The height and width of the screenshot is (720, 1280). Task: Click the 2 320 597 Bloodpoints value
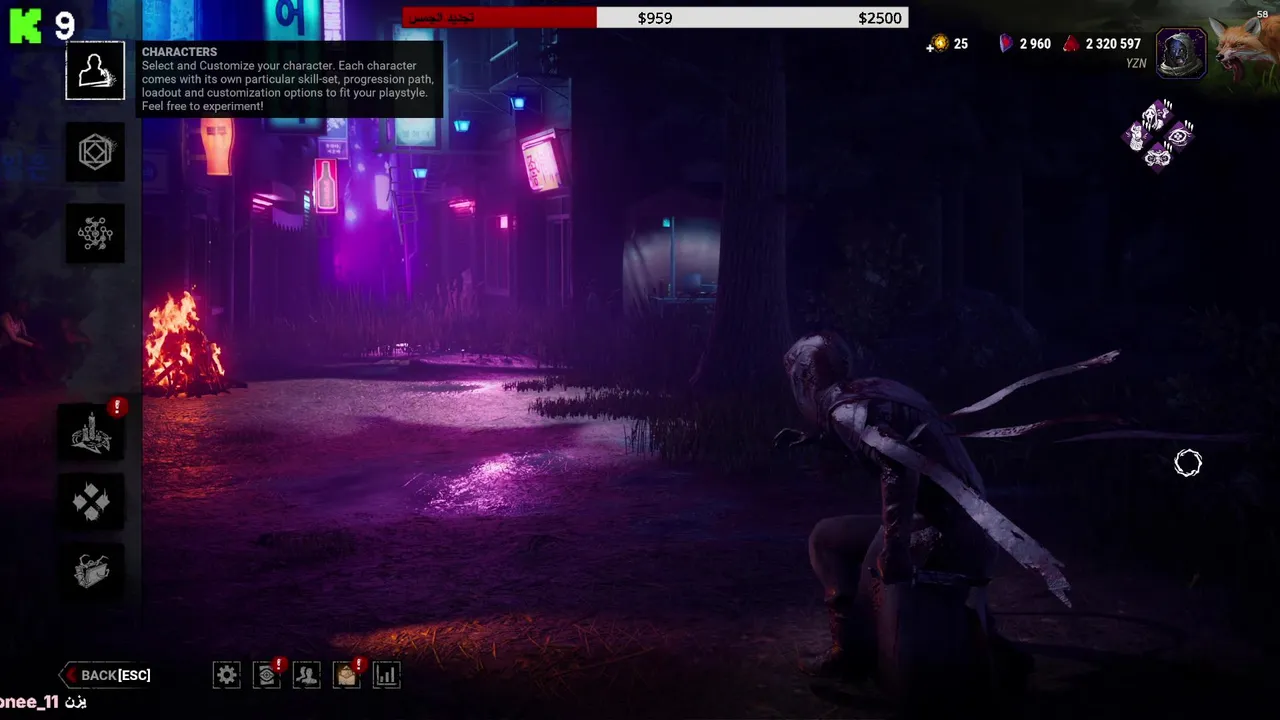1113,44
